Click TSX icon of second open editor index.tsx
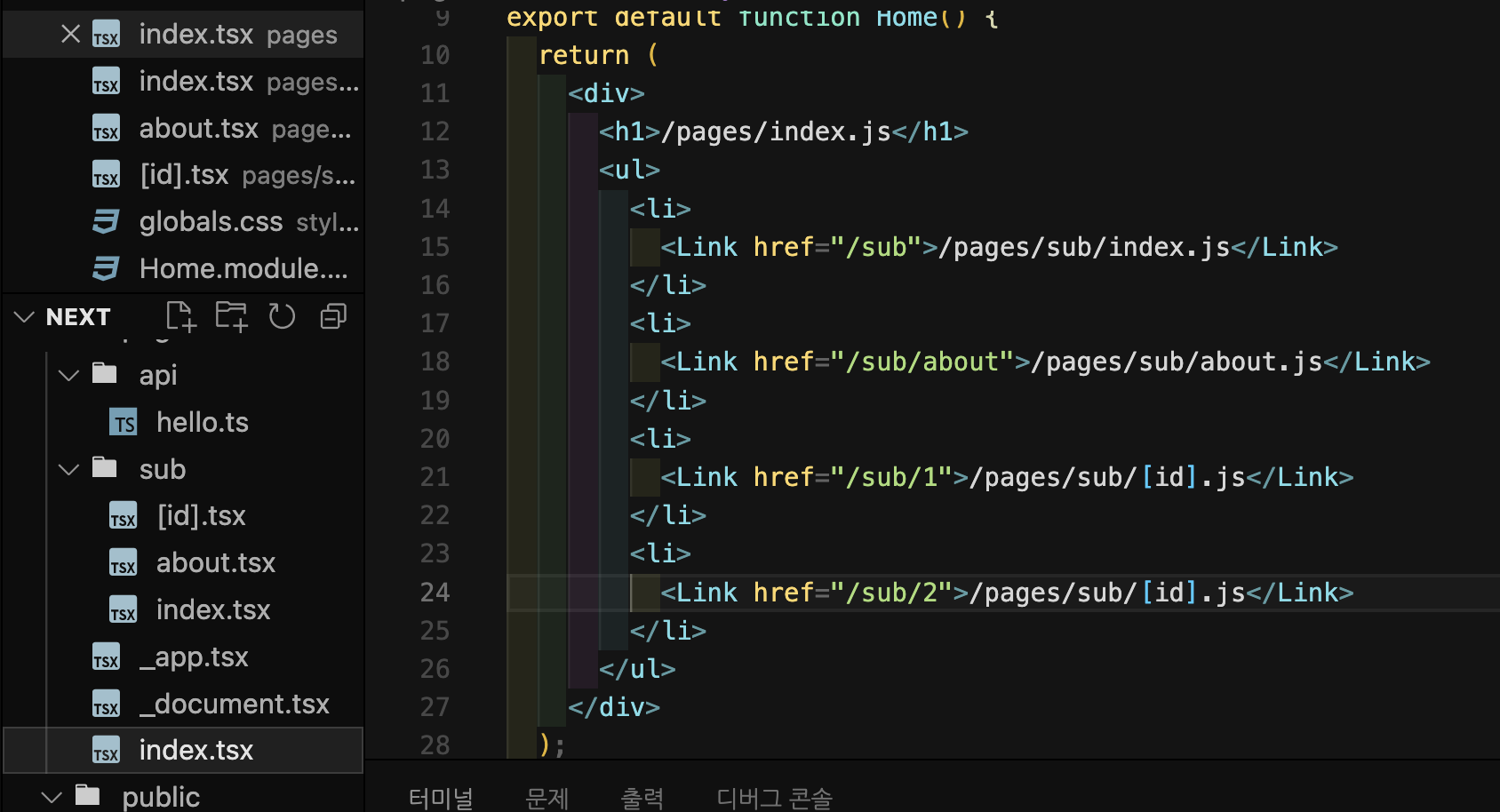Viewport: 1500px width, 812px height. coord(106,83)
